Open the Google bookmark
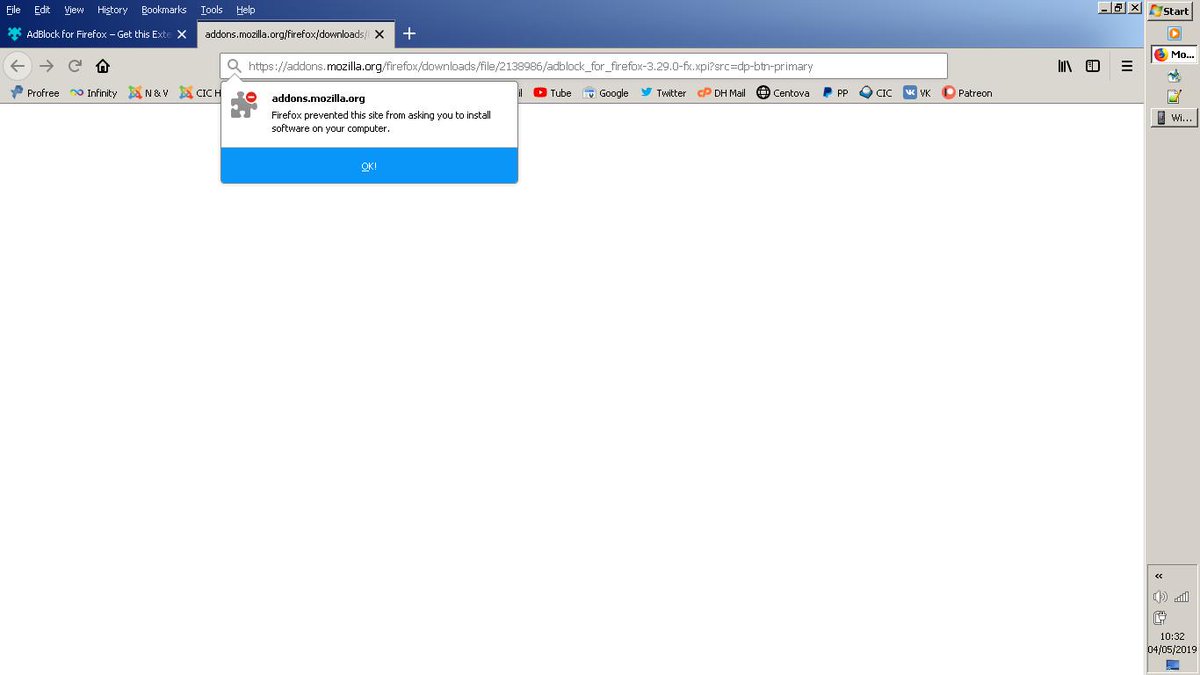This screenshot has width=1200, height=675. 589,92
